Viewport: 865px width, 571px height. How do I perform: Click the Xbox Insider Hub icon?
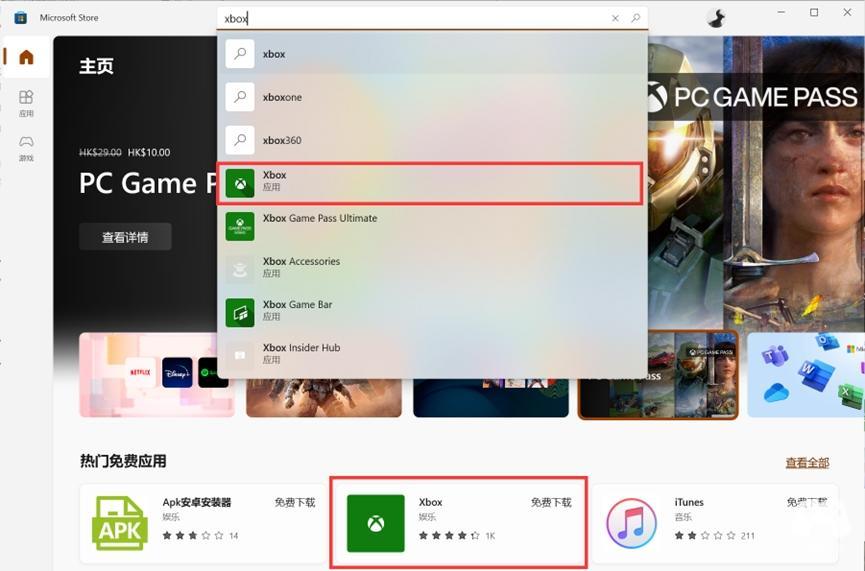(x=240, y=356)
